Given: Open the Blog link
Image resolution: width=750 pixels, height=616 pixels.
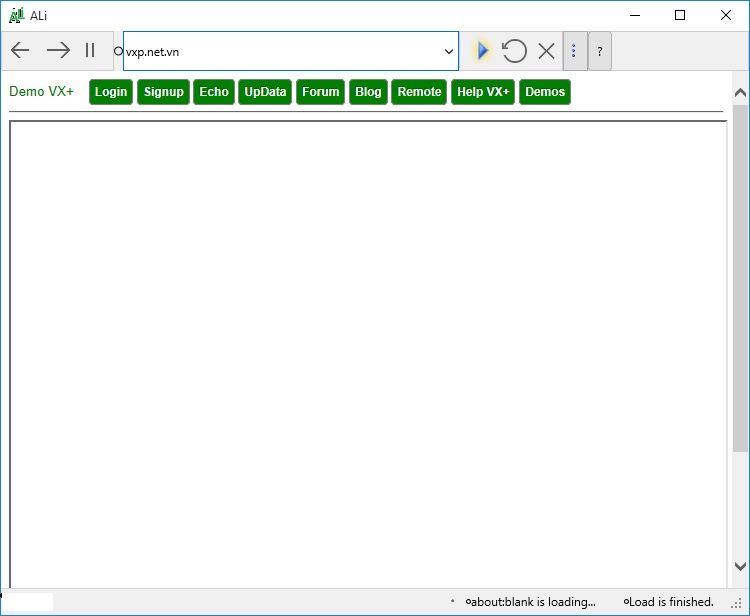Looking at the screenshot, I should pos(368,92).
